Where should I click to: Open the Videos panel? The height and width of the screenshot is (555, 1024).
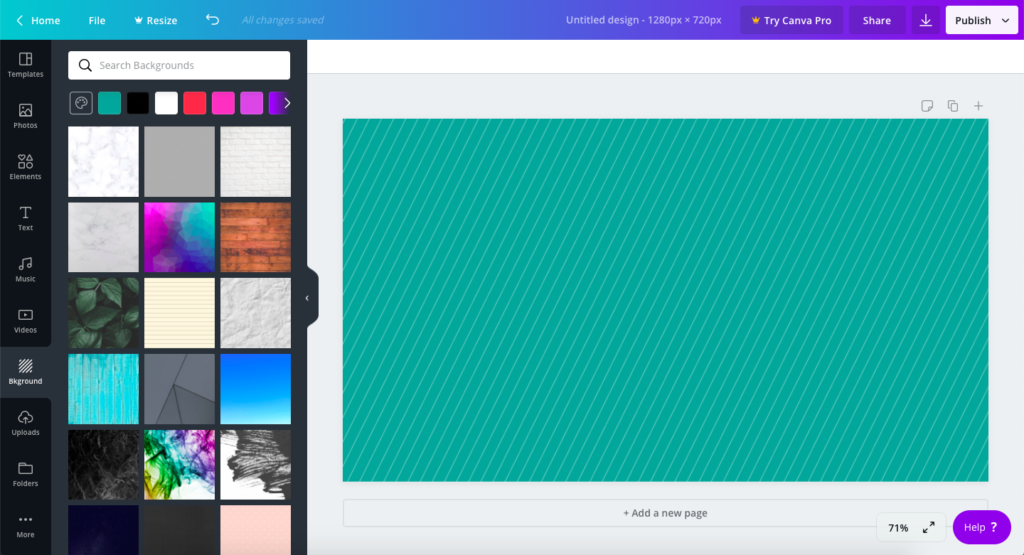click(x=25, y=321)
